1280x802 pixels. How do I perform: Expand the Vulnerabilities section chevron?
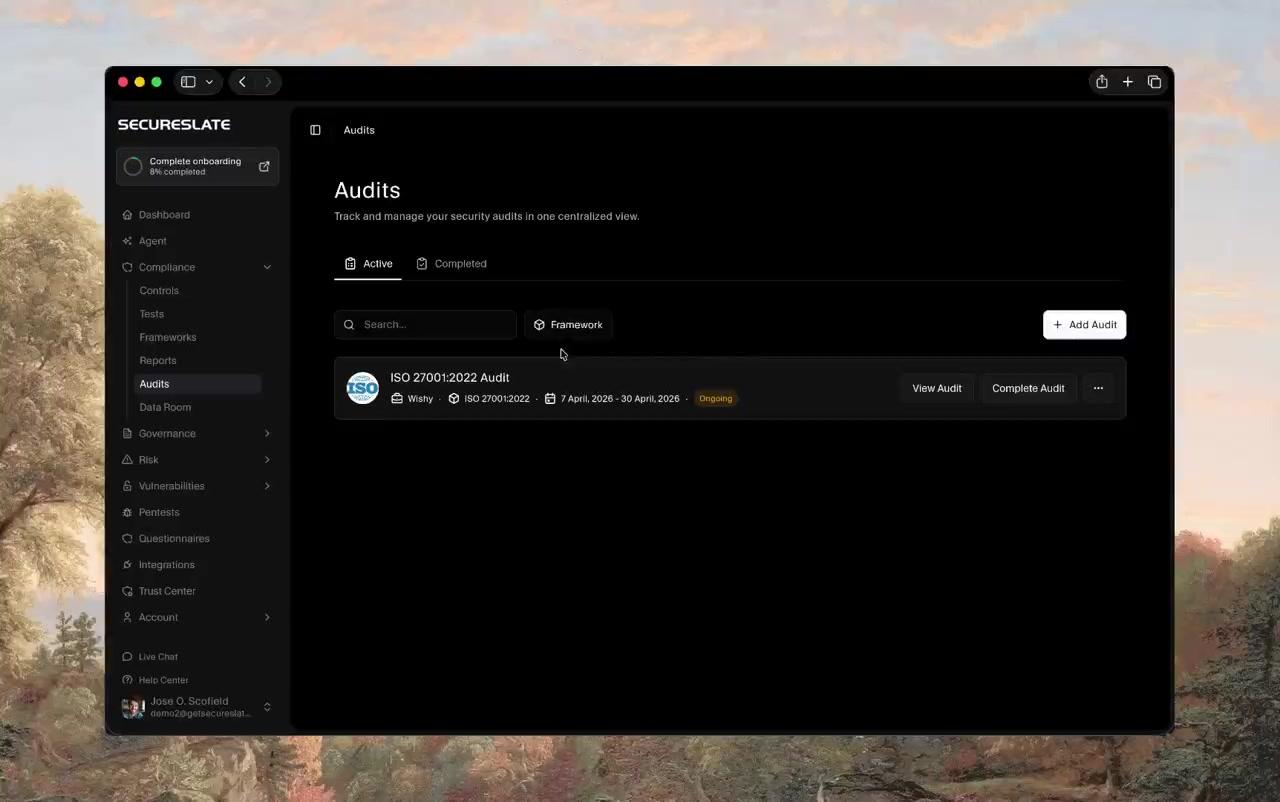click(267, 486)
